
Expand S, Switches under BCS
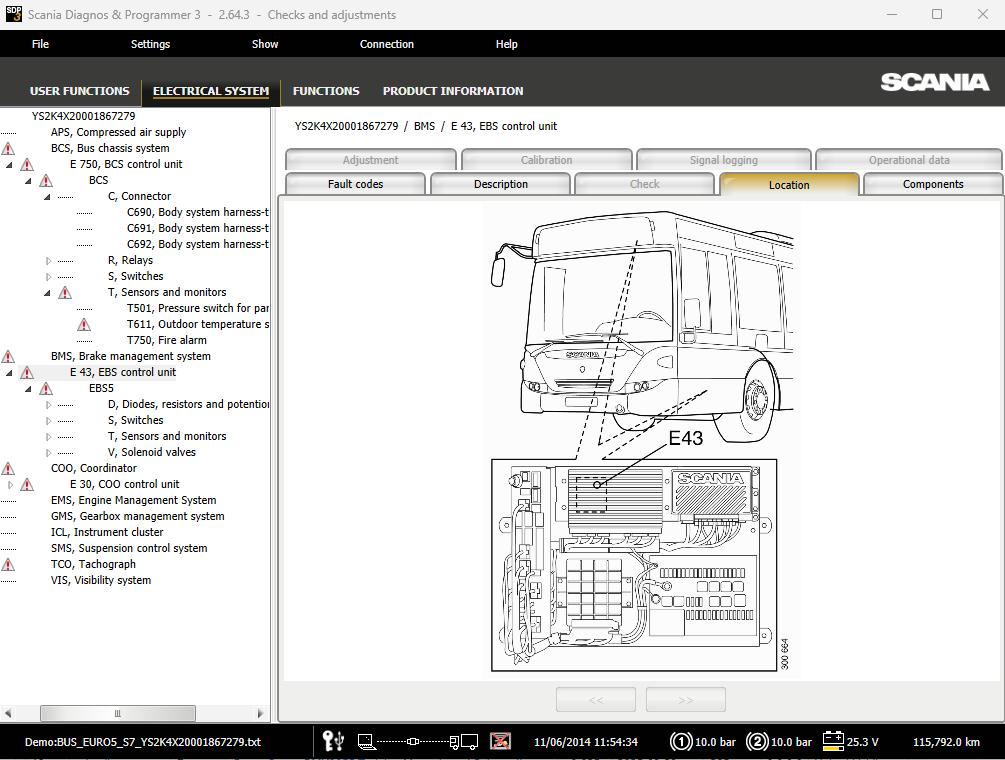(x=48, y=277)
